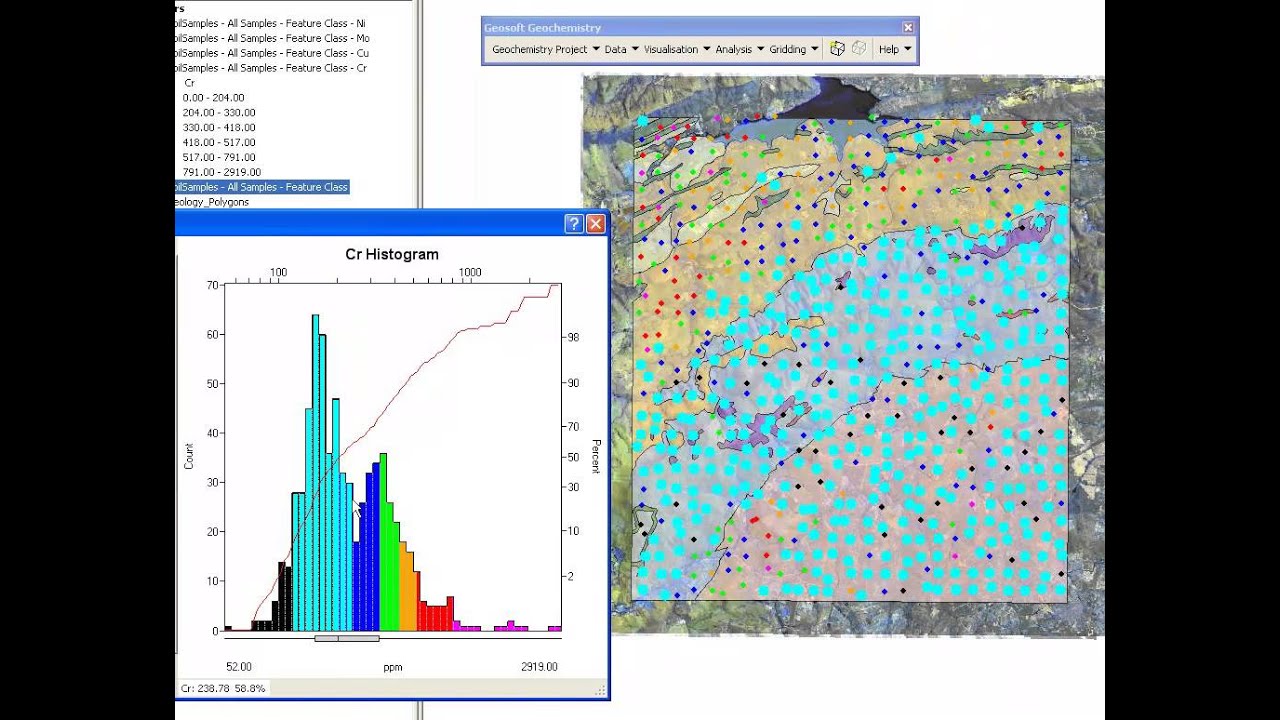
Task: Select the Geology_Polygons layer entry
Action: click(x=212, y=202)
